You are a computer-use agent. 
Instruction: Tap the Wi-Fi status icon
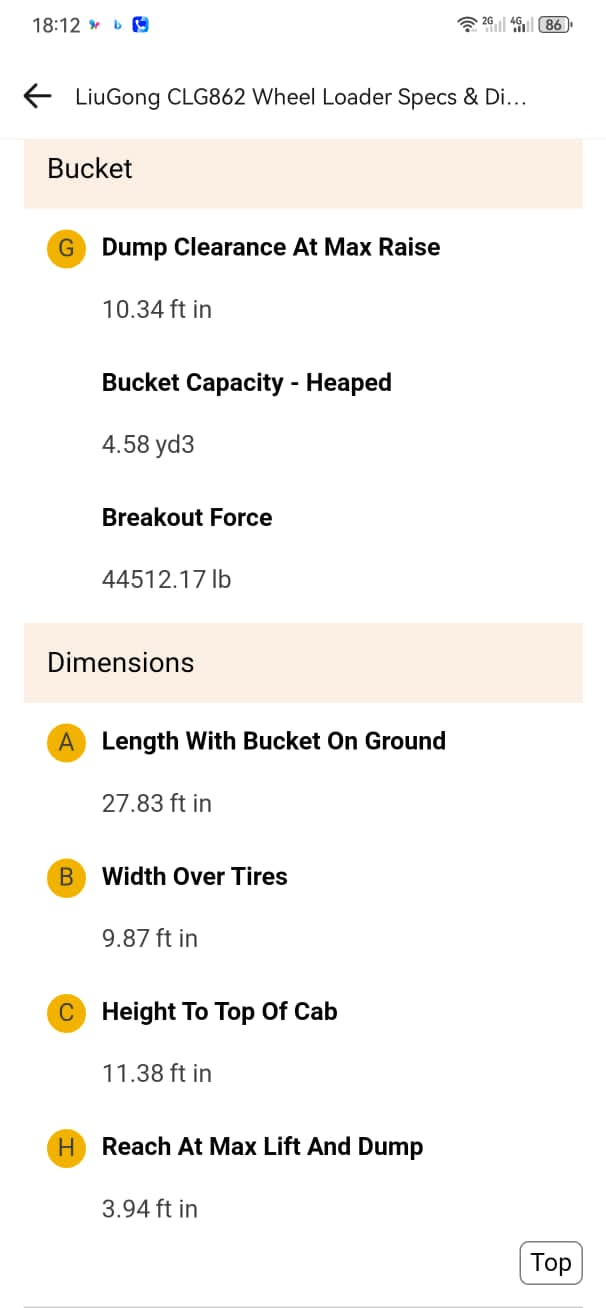467,25
